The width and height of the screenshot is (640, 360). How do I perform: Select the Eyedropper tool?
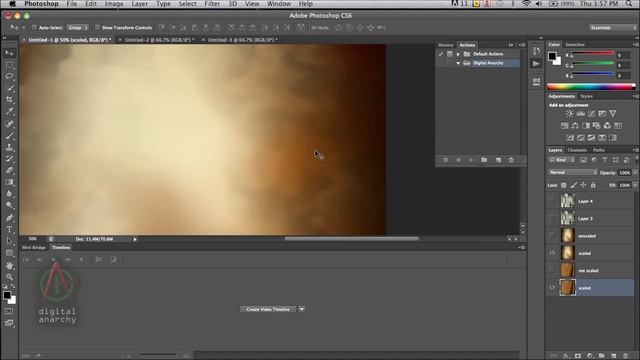tap(9, 111)
